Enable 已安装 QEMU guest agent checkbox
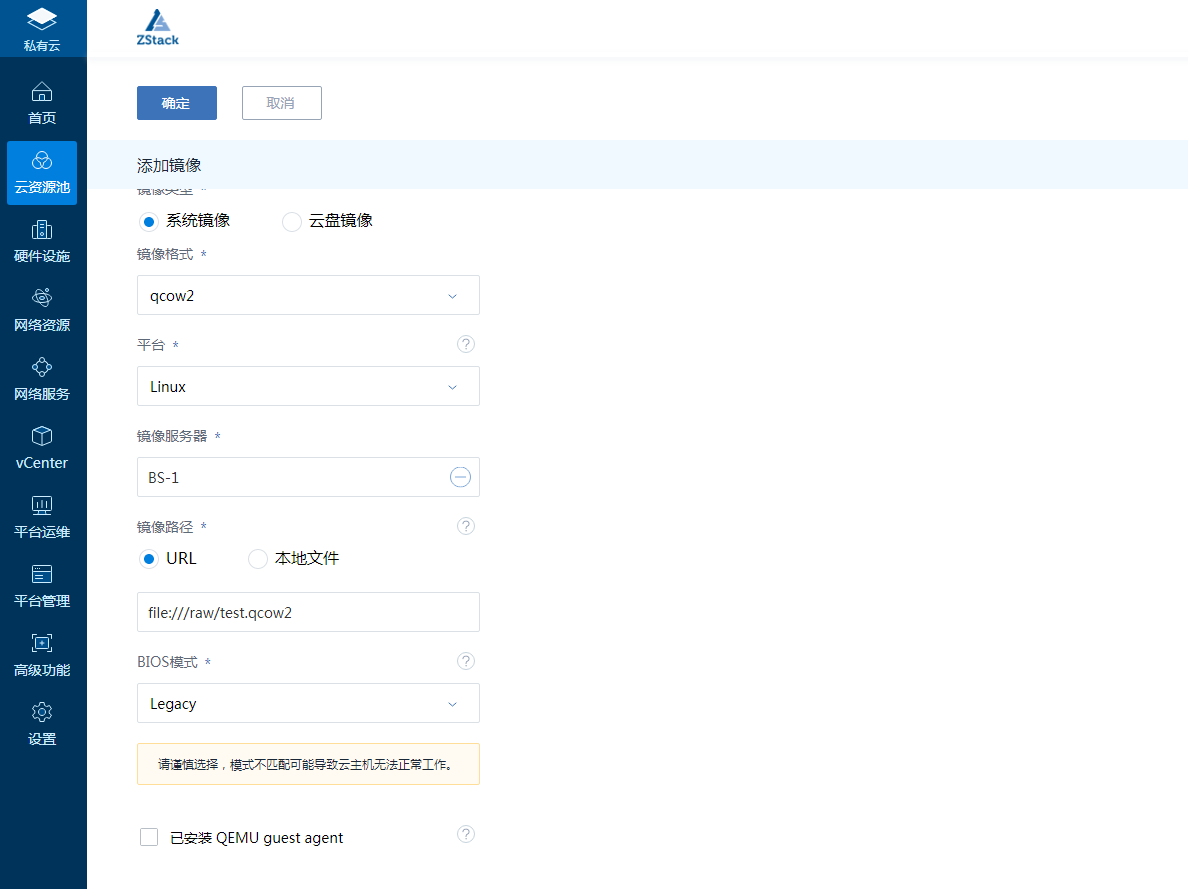The image size is (1188, 889). click(149, 837)
